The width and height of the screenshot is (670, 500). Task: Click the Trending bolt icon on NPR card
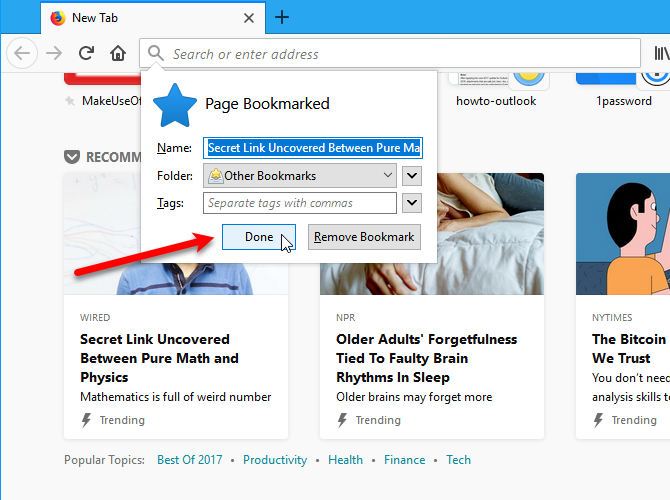342,420
